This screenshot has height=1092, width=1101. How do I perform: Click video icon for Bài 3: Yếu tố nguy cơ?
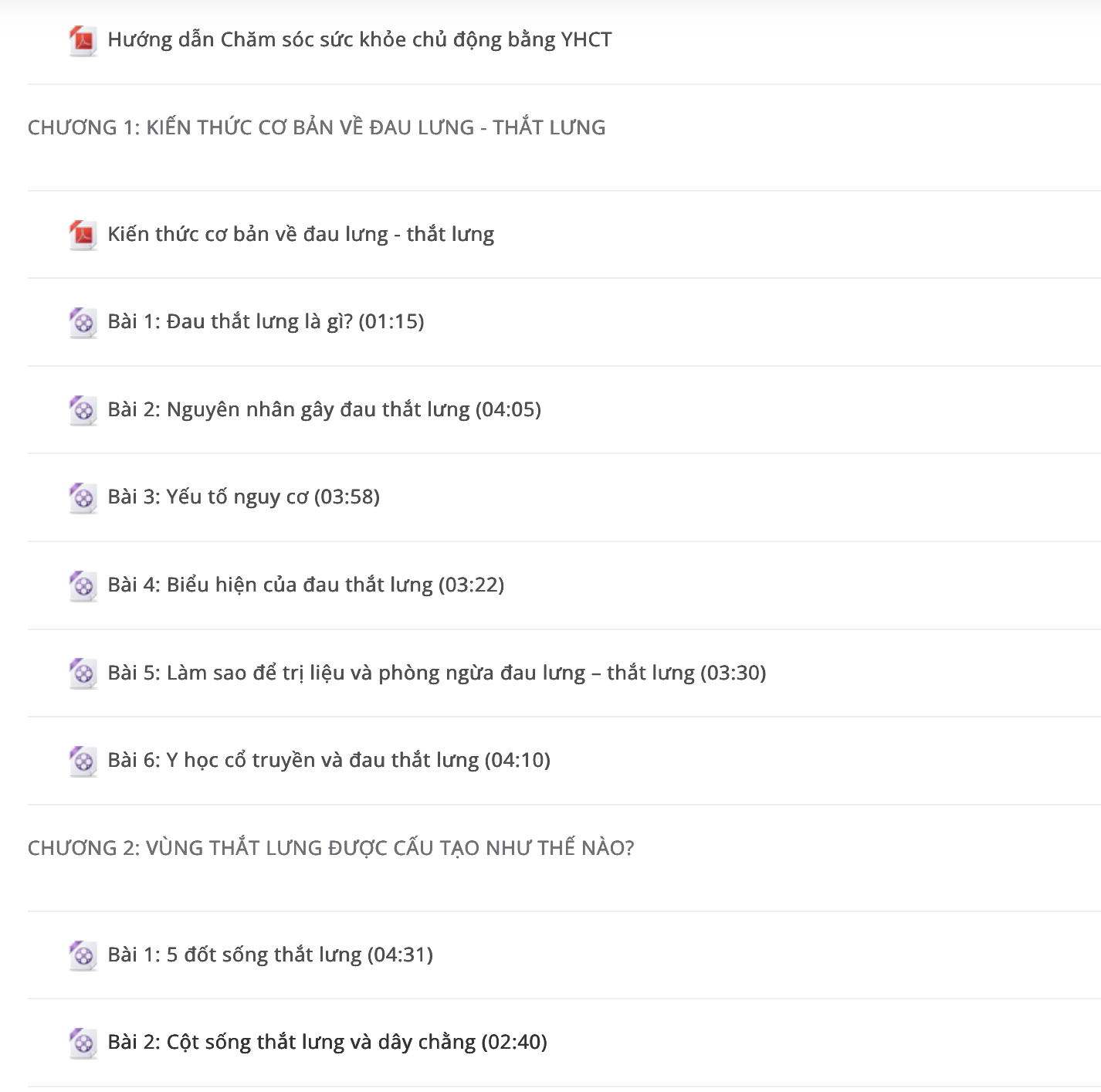pos(83,497)
